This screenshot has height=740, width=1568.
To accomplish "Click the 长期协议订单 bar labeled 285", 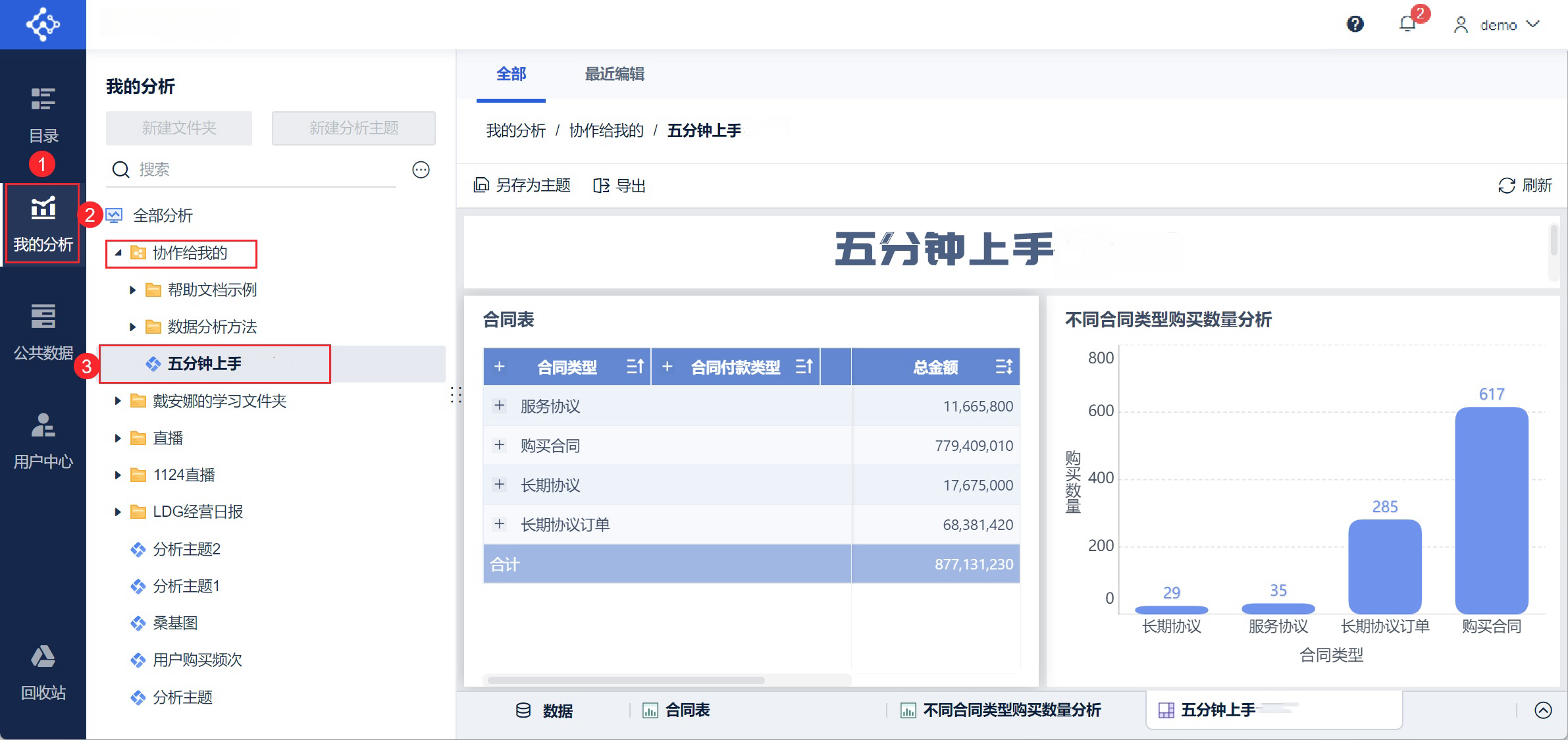I will tap(1384, 567).
